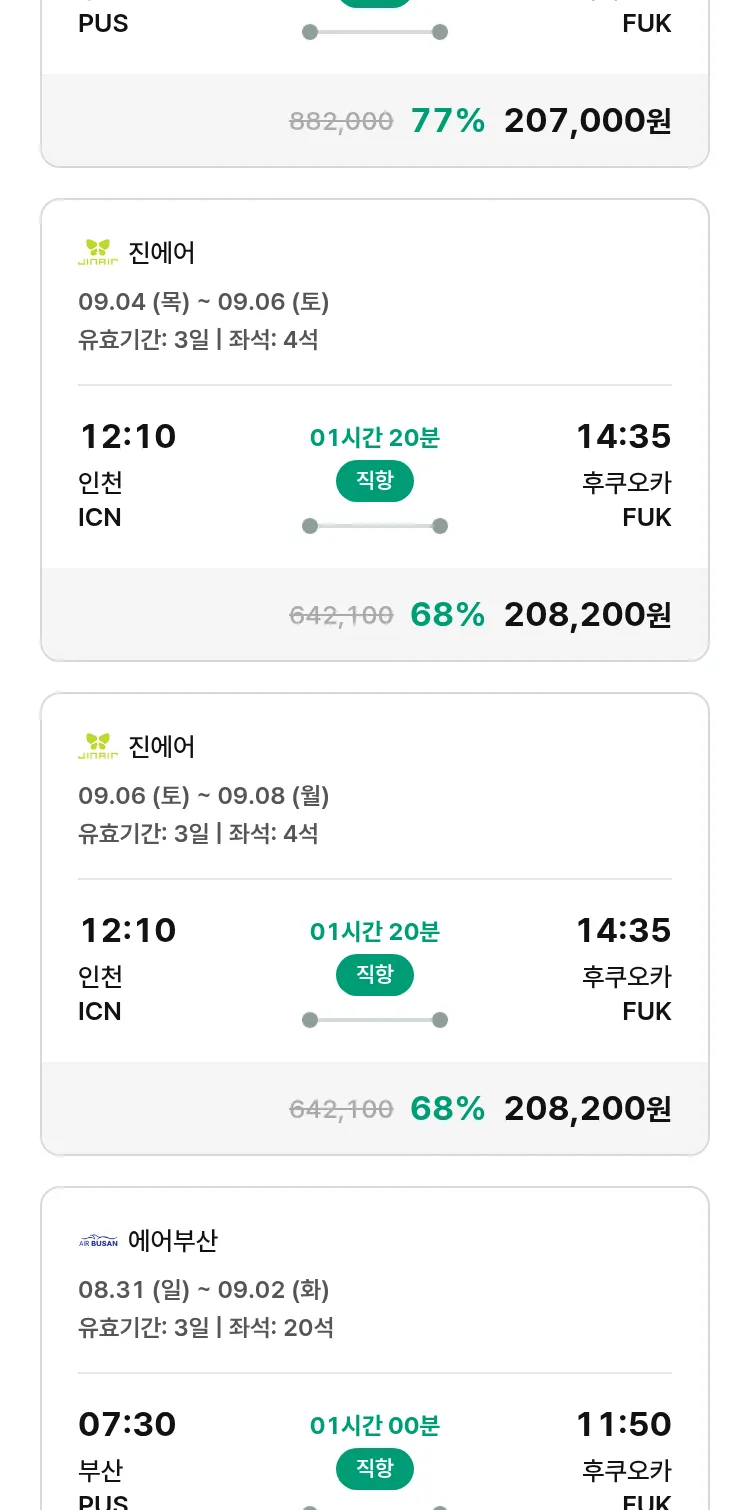This screenshot has width=750, height=1510.
Task: Click the Jin Air logo on the 09.04 departure card
Action: (x=98, y=252)
